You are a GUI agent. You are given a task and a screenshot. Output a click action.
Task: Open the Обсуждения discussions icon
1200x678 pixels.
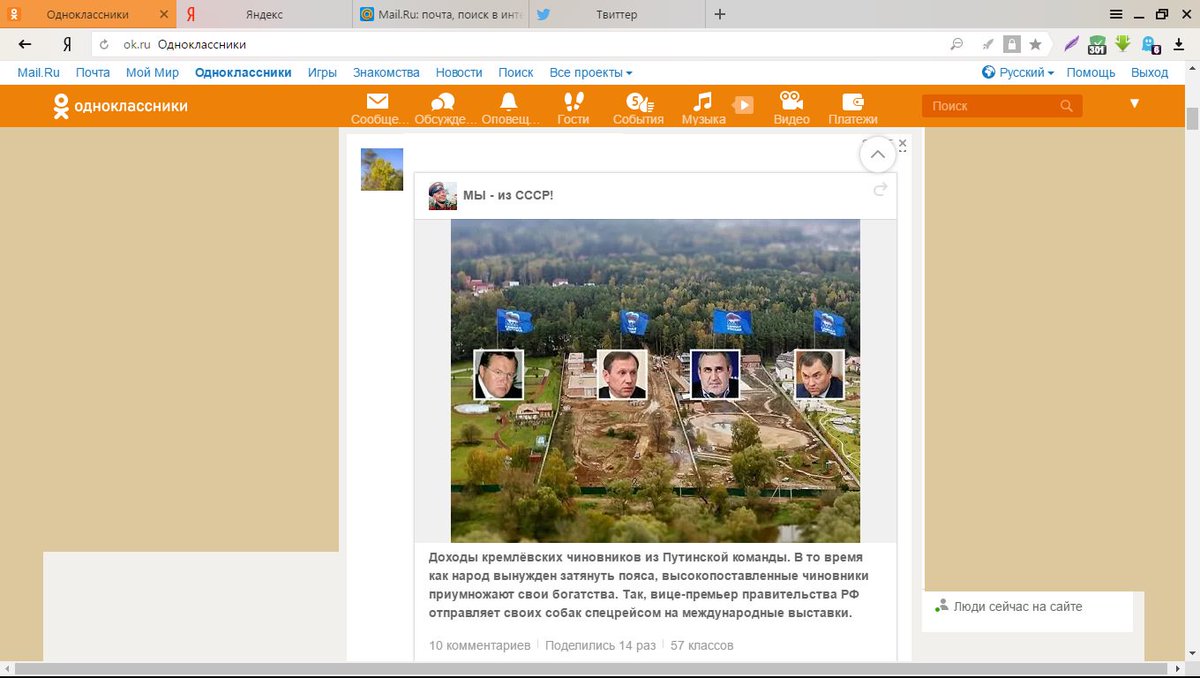443,108
